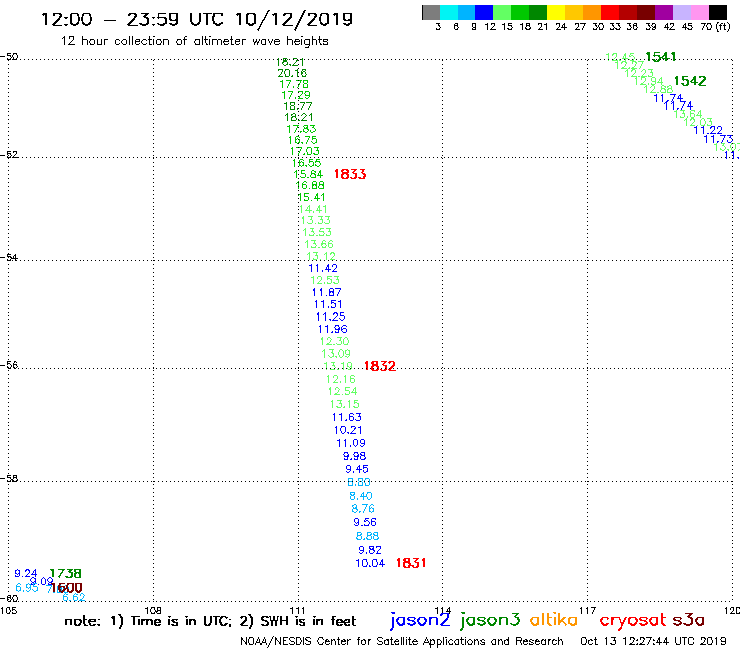Click the 20.16 wave height value
The height and width of the screenshot is (650, 740).
tap(292, 73)
